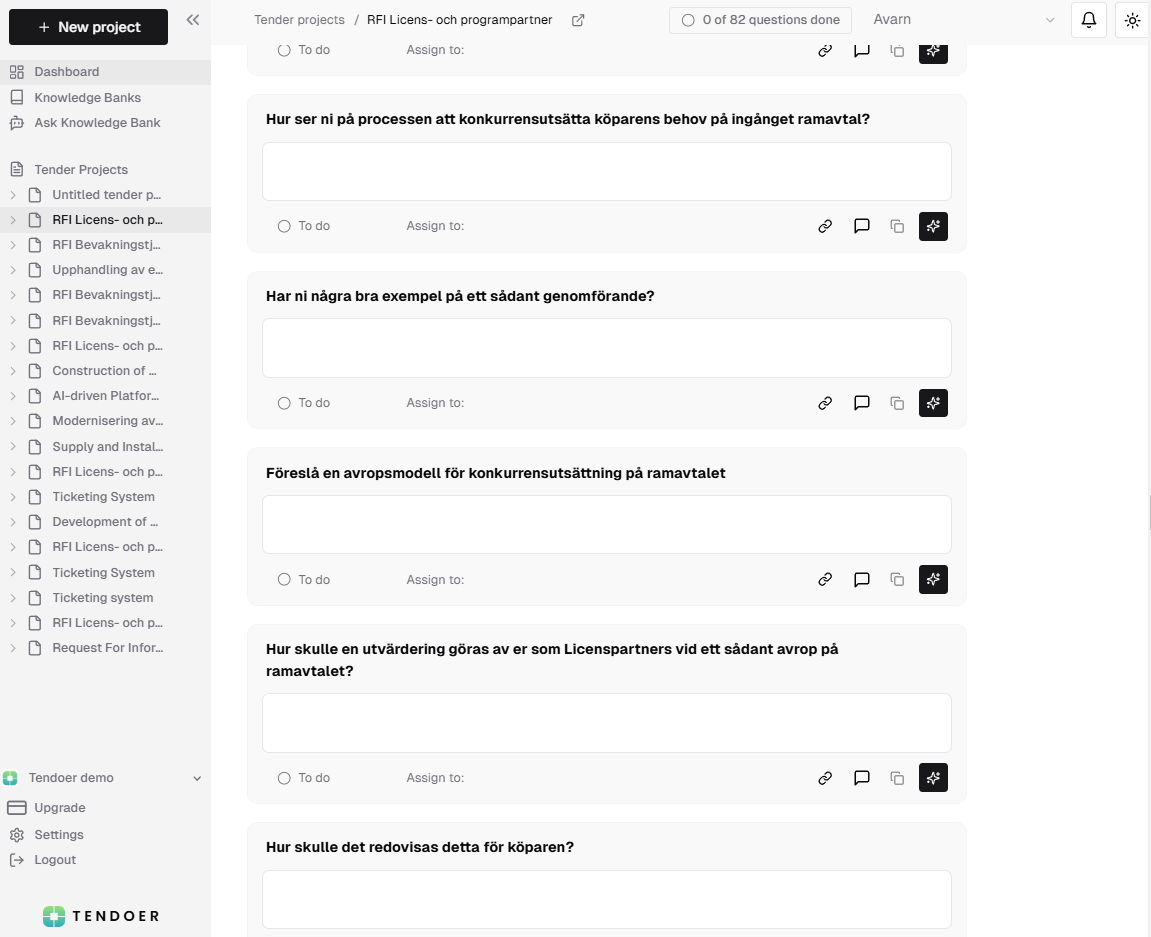The height and width of the screenshot is (937, 1151).
Task: Mark 'Föreslå en avropsmodell' question as done
Action: pos(284,579)
